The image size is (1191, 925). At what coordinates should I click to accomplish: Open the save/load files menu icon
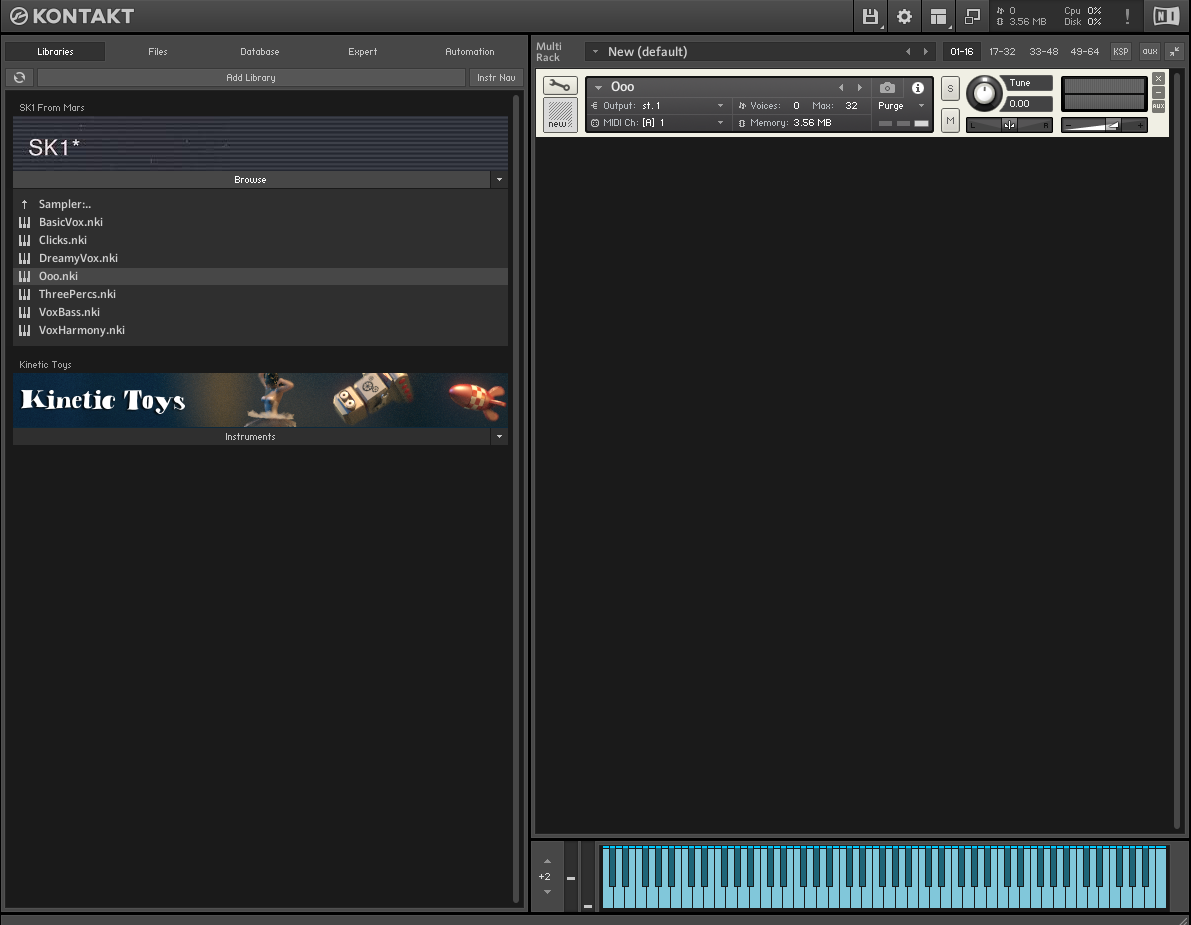coord(870,16)
